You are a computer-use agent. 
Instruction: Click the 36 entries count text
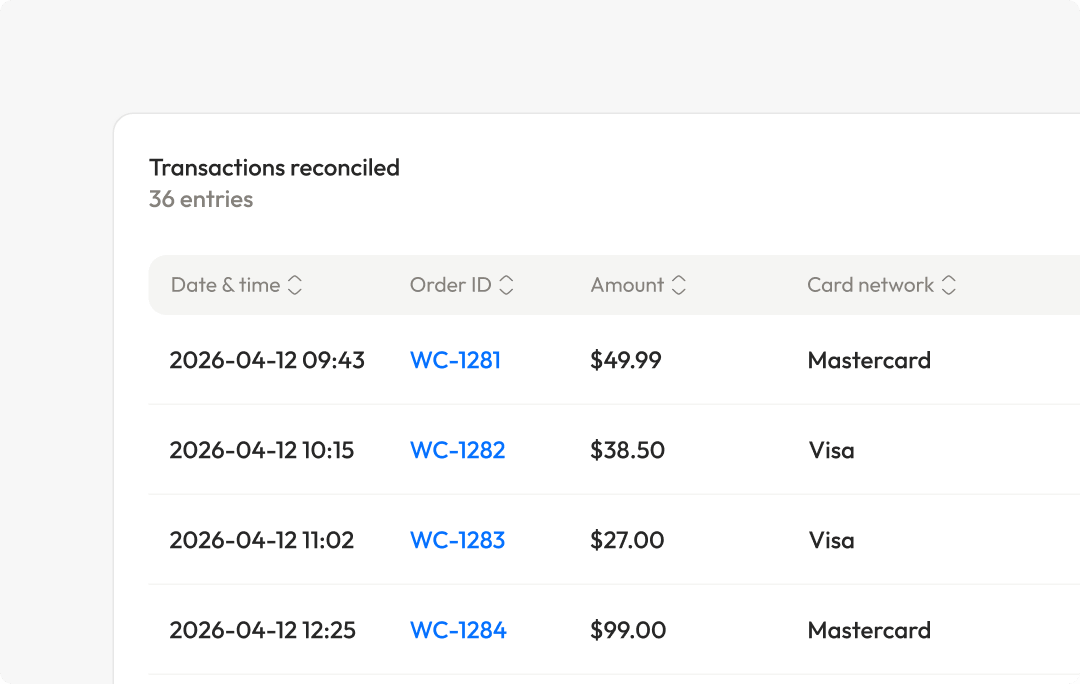coord(201,199)
